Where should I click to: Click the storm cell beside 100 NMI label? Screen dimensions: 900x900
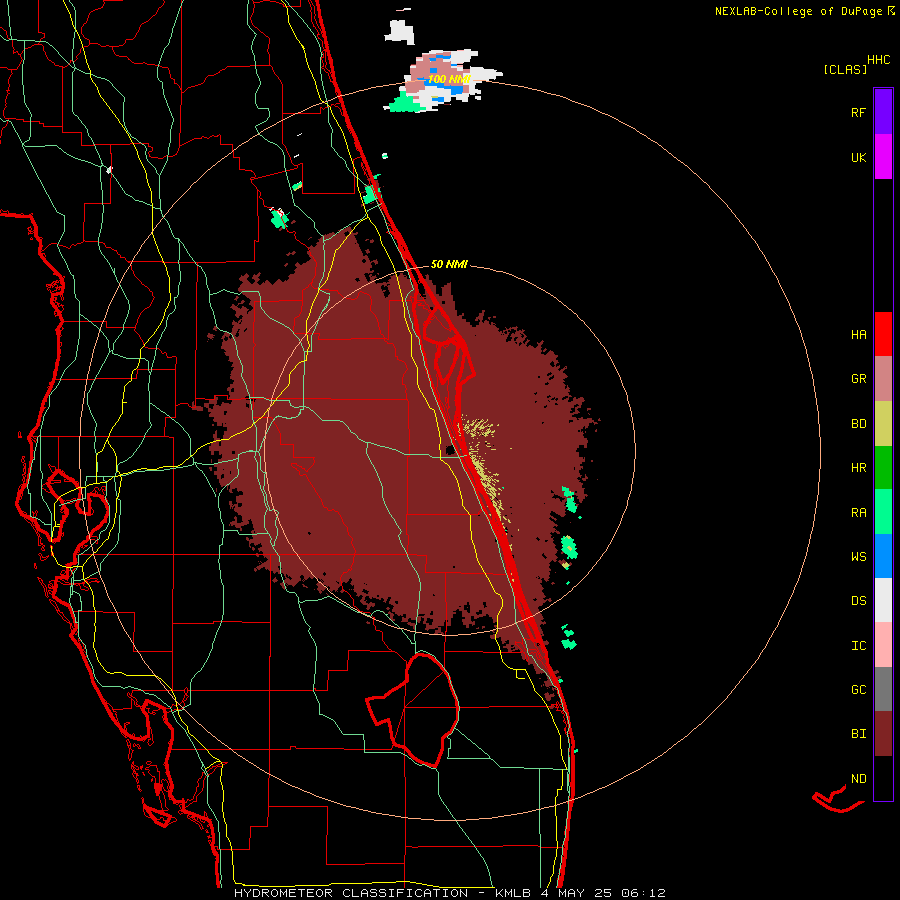pyautogui.click(x=443, y=80)
